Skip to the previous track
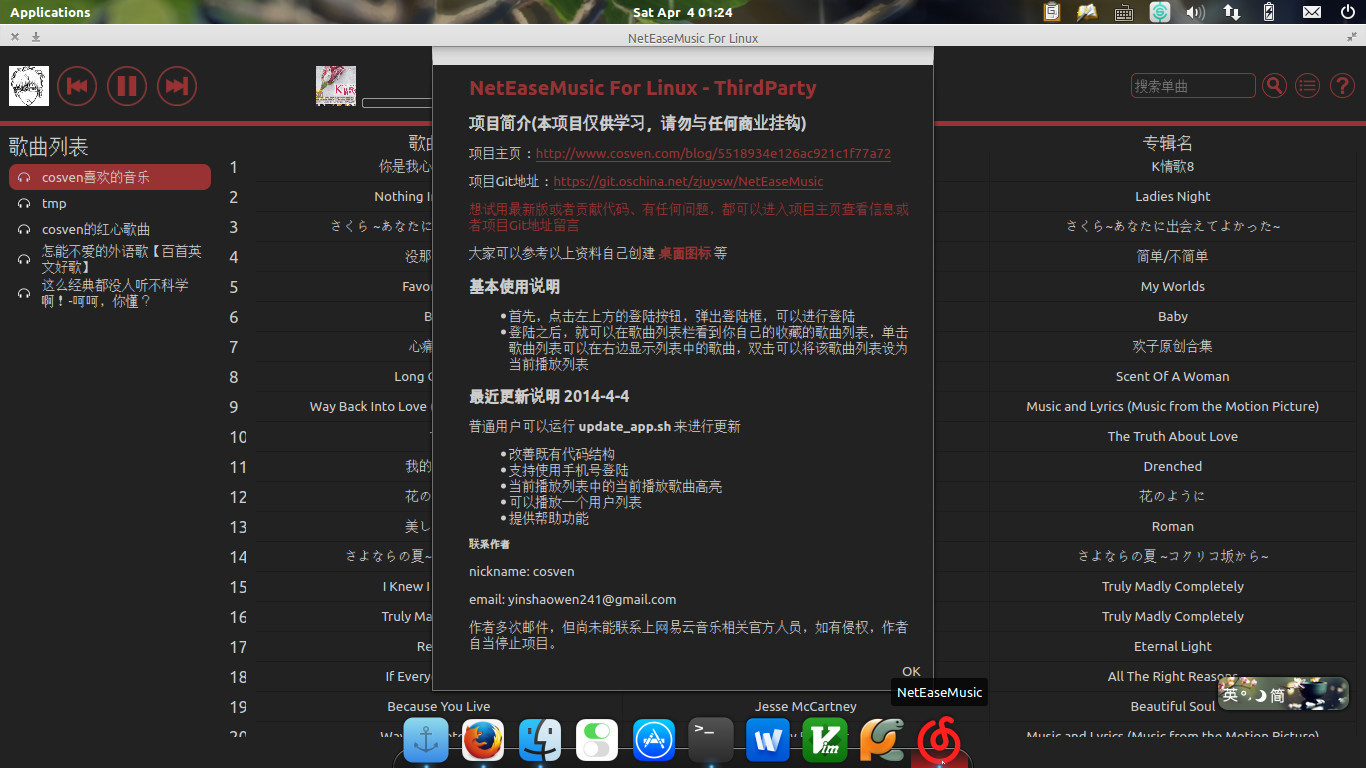This screenshot has width=1366, height=768. (x=77, y=86)
